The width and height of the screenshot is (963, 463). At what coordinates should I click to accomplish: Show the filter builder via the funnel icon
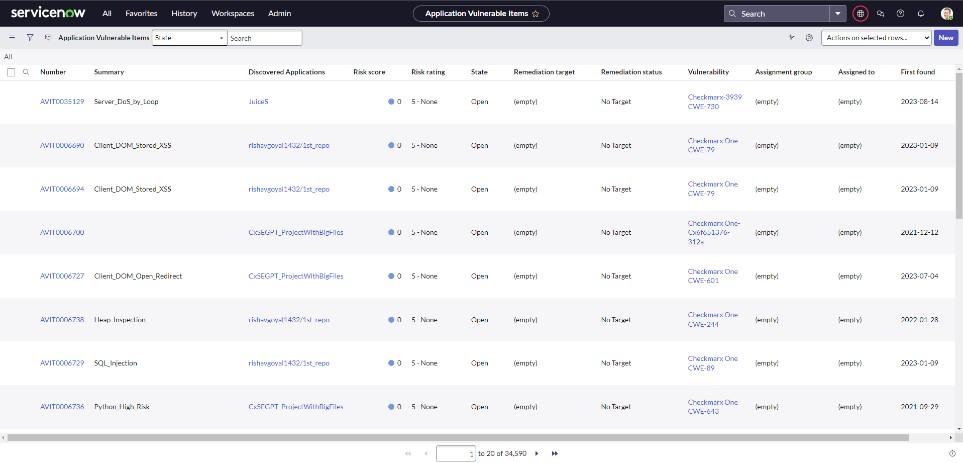(x=29, y=37)
